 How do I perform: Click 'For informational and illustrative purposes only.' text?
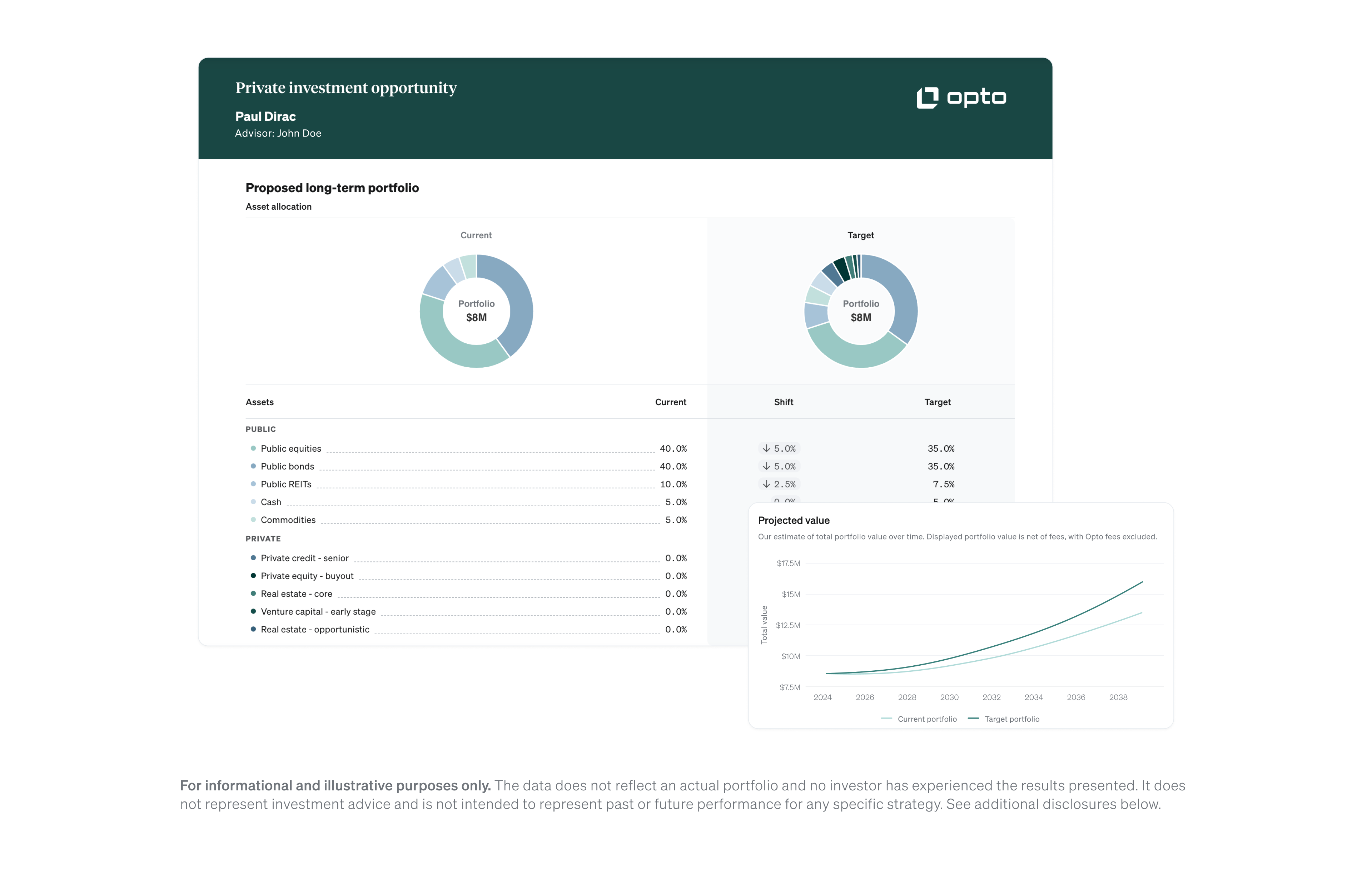point(335,785)
